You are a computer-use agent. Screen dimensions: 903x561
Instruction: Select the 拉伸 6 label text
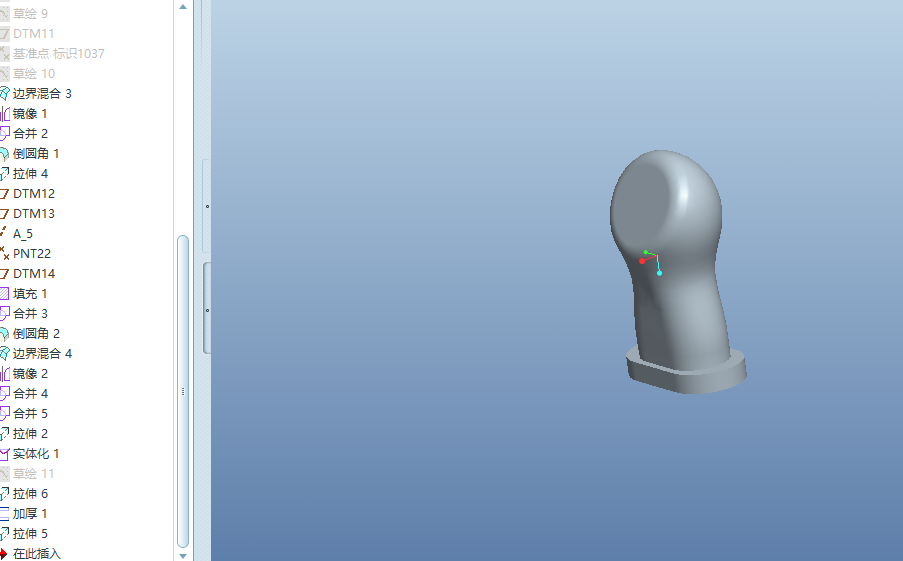(31, 494)
